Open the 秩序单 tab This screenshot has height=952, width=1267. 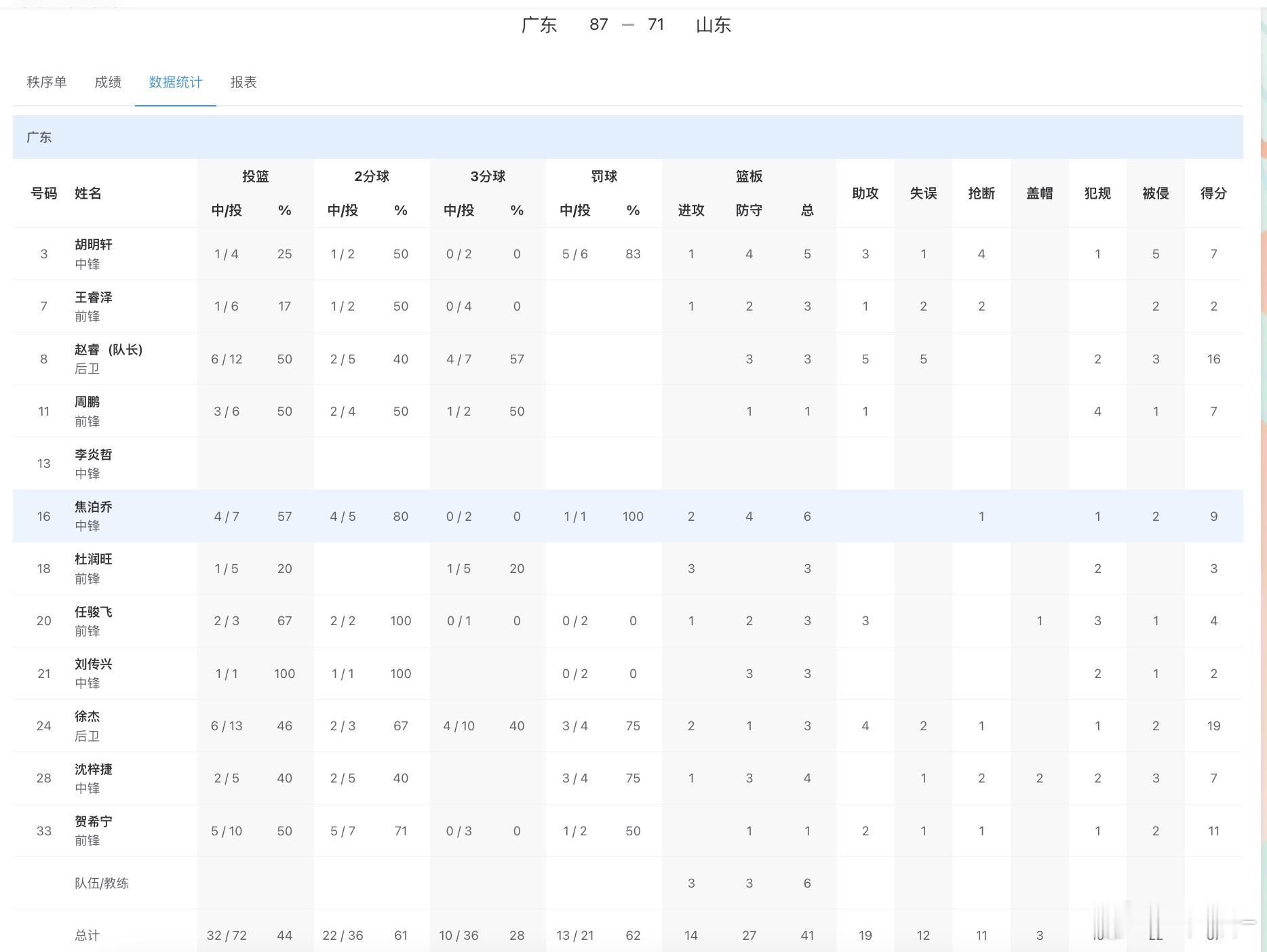click(x=47, y=82)
